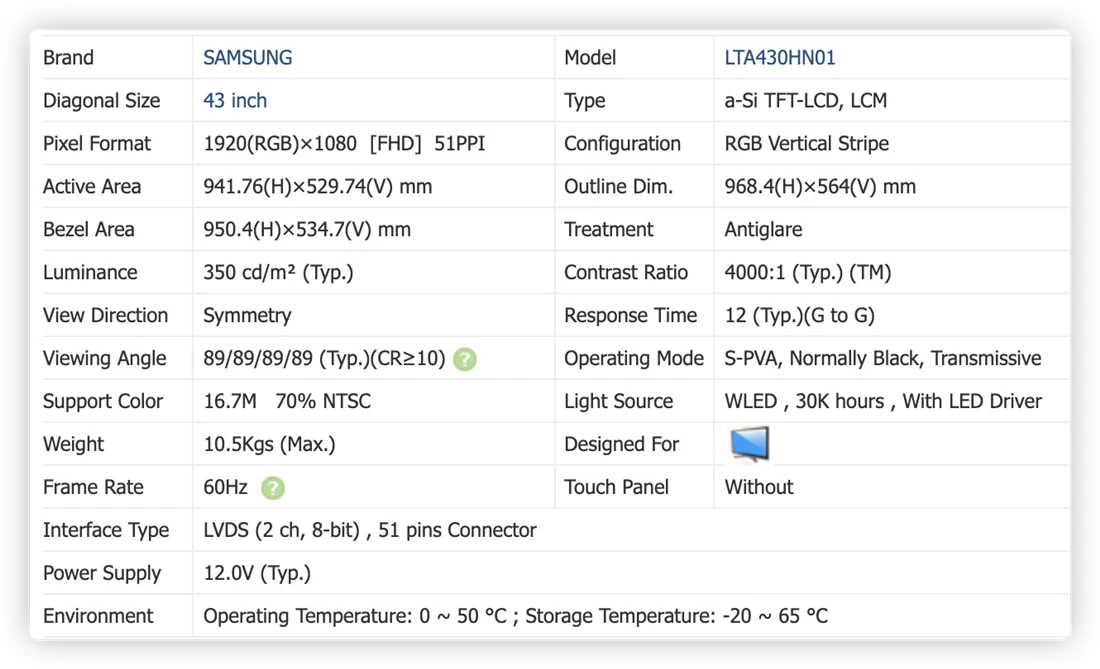Click the a-Si TFT-LCD, LCM value
Image resolution: width=1100 pixels, height=669 pixels.
pos(806,100)
